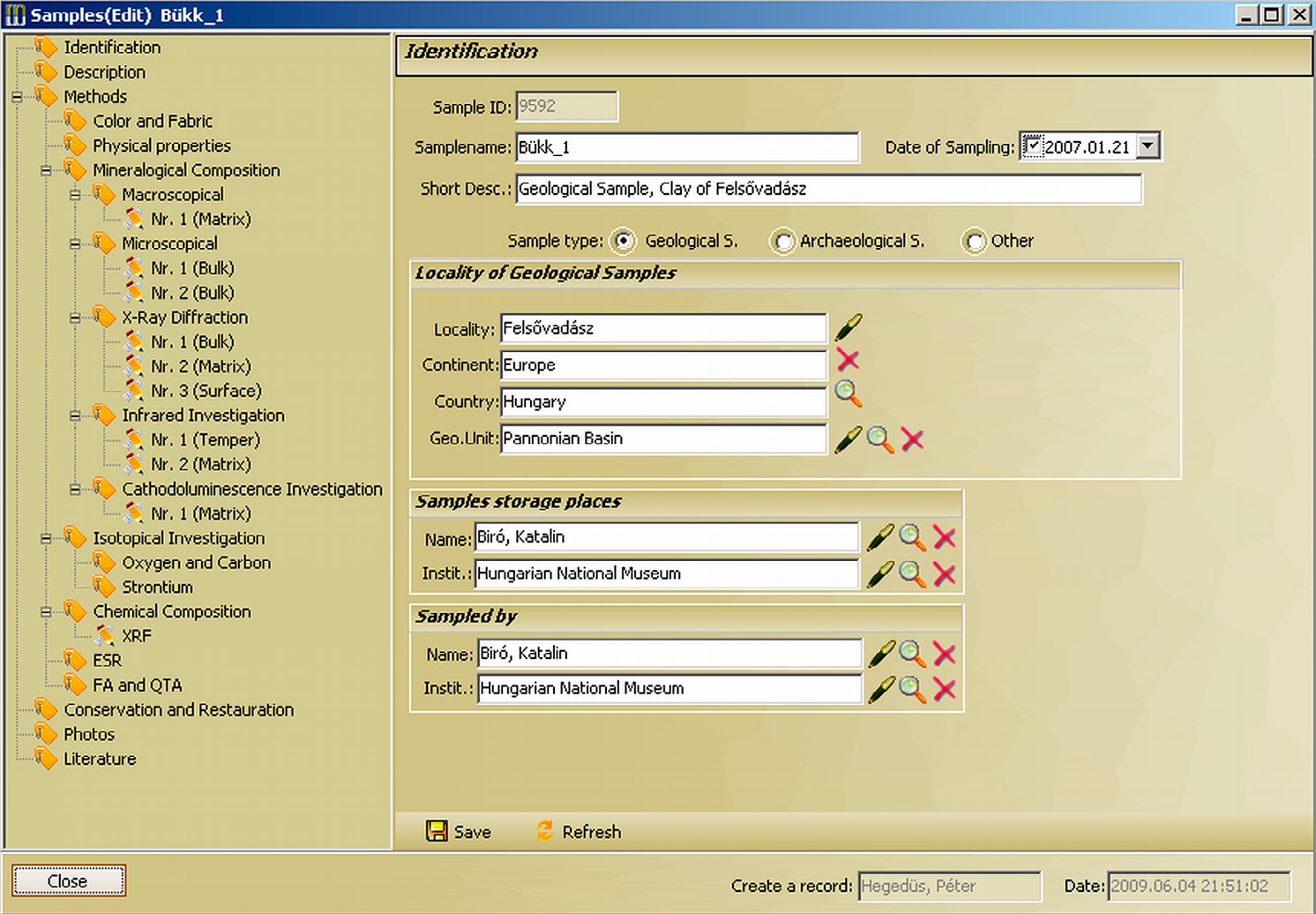Click the Close button
This screenshot has width=1316, height=914.
(68, 880)
